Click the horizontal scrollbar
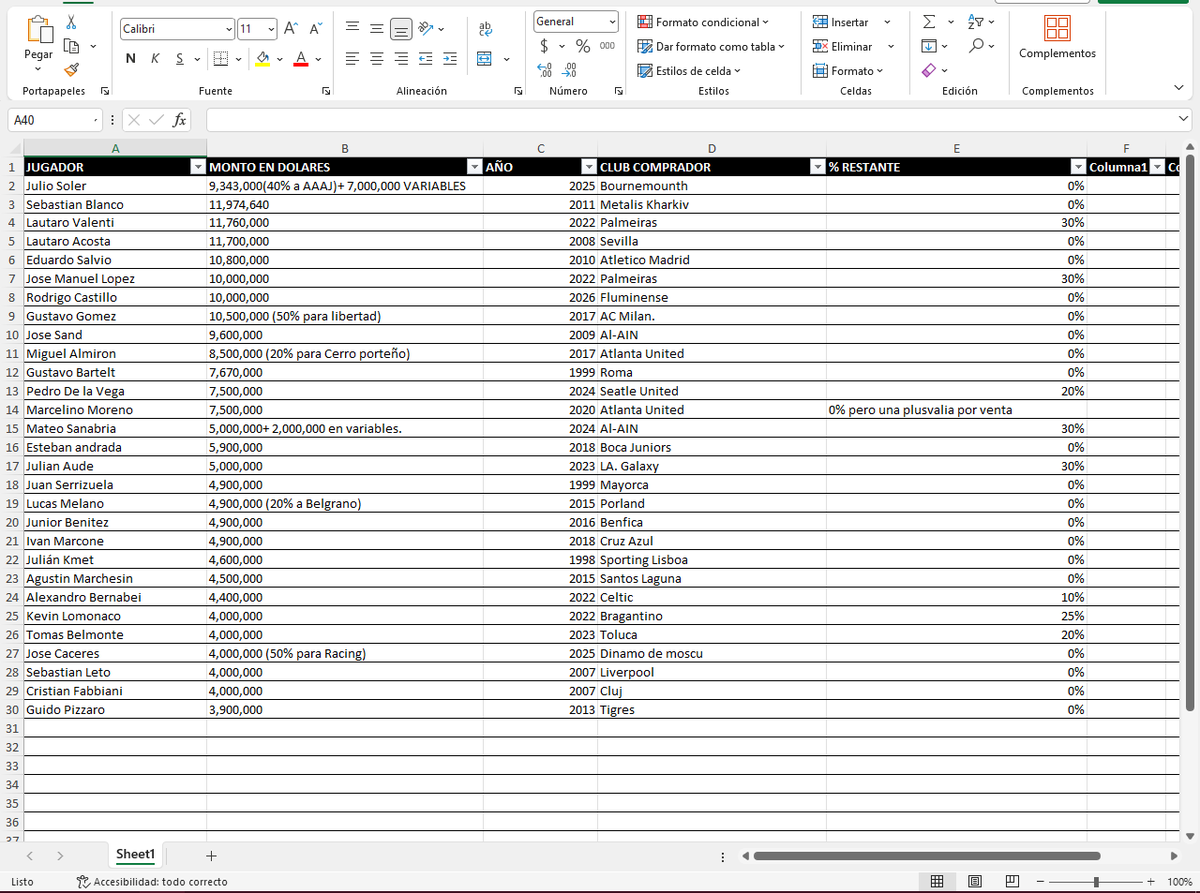The image size is (1200, 893). (x=927, y=856)
